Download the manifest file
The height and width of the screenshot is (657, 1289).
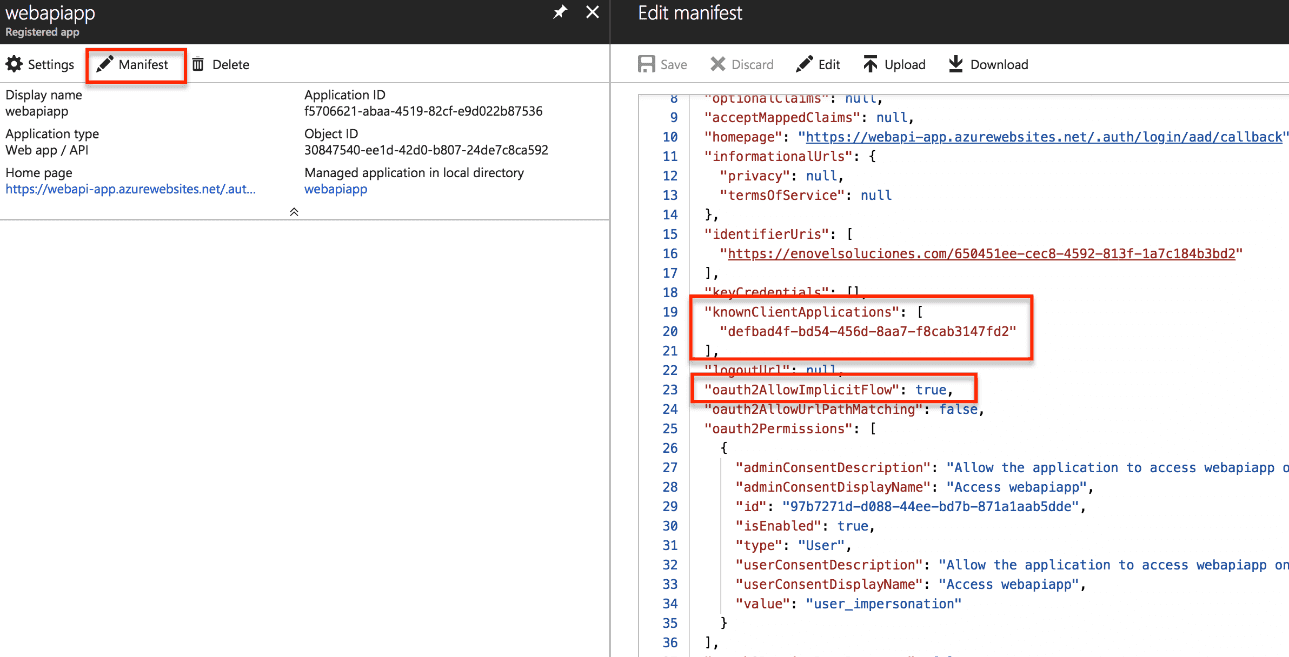click(956, 65)
